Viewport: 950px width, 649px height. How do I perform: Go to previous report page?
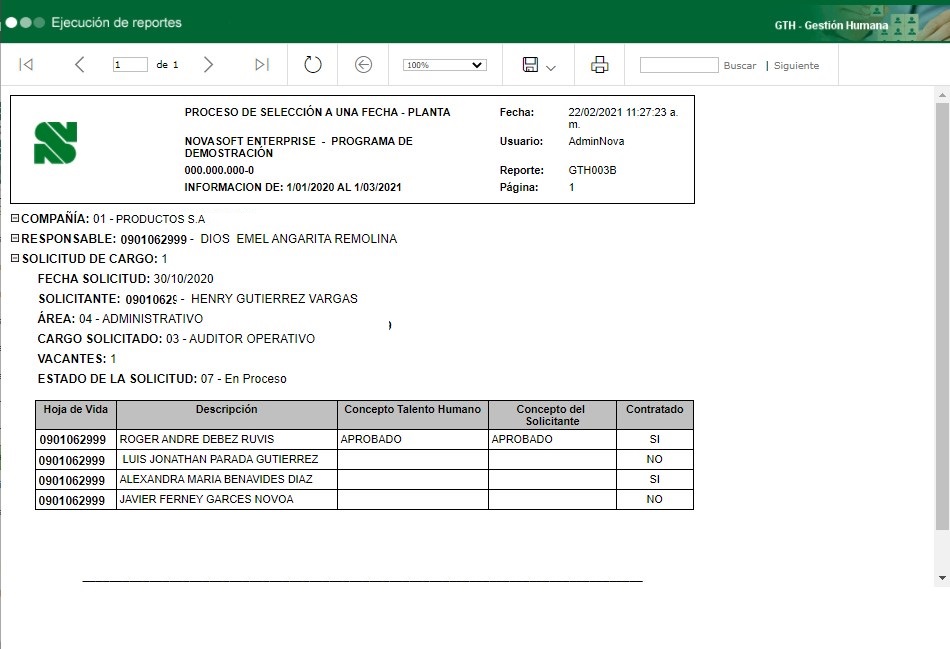click(x=80, y=65)
